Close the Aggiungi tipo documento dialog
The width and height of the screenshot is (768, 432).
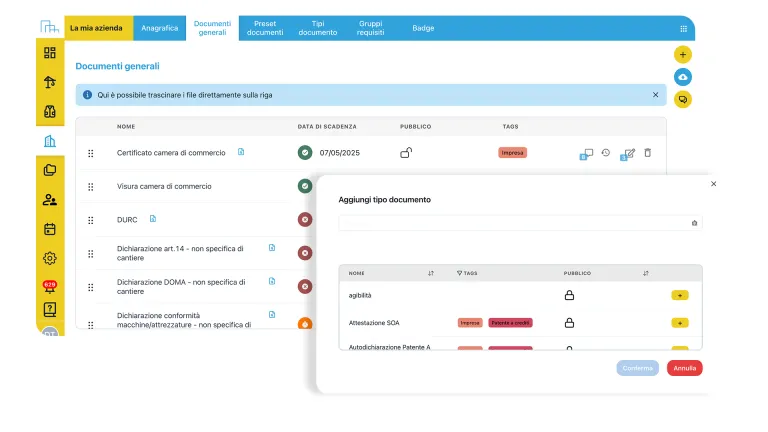click(714, 184)
